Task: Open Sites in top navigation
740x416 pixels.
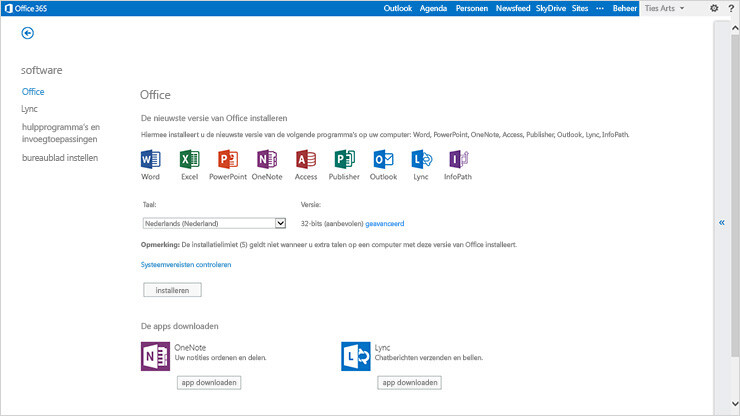Action: (580, 8)
